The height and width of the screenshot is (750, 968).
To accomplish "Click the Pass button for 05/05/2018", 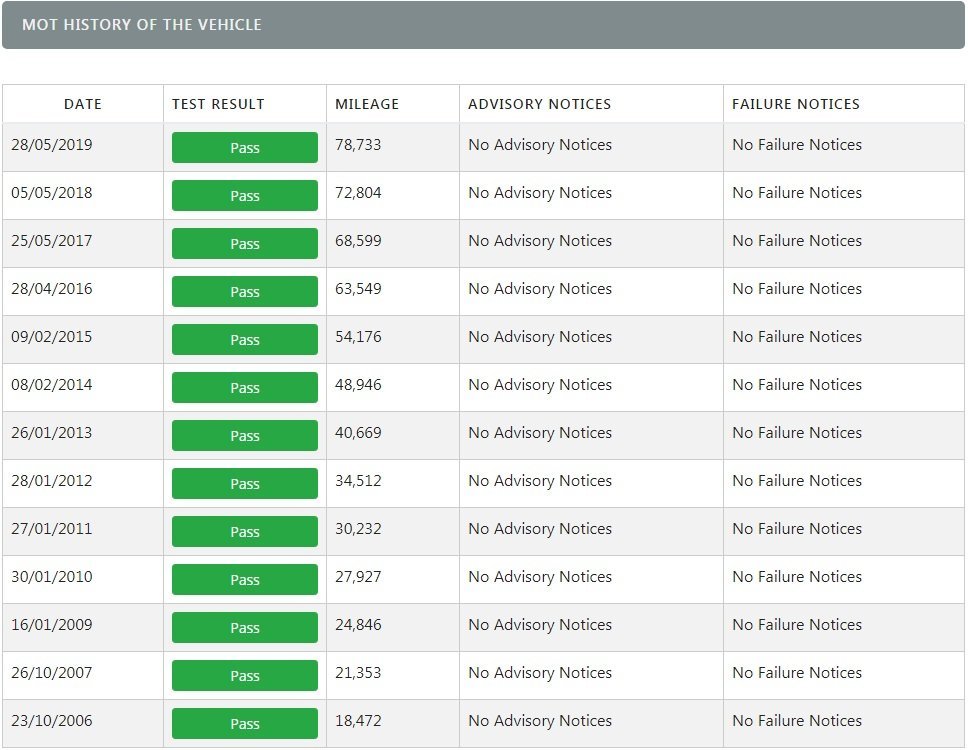I will [x=244, y=195].
